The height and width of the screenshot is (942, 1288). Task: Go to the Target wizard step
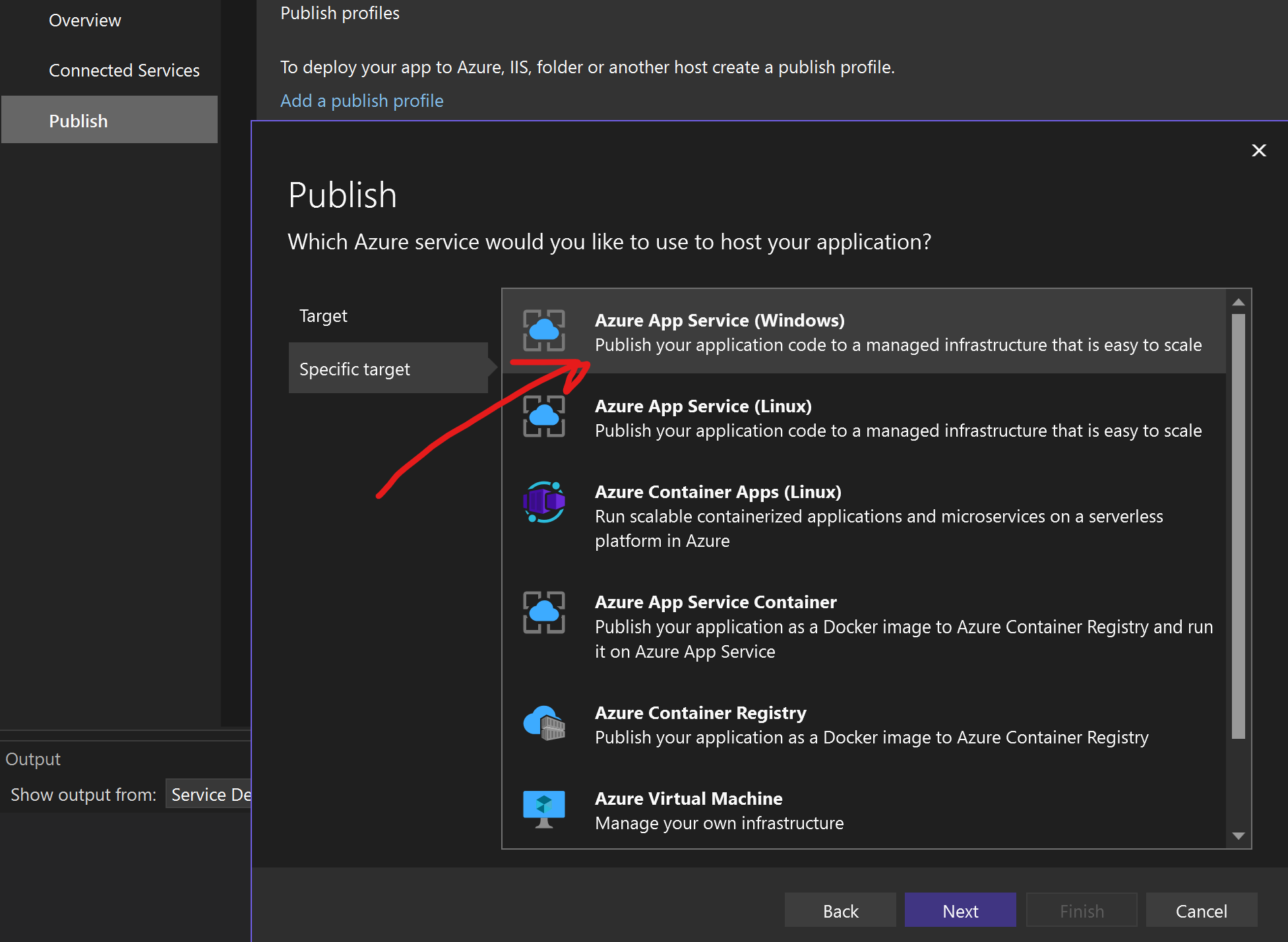323,315
